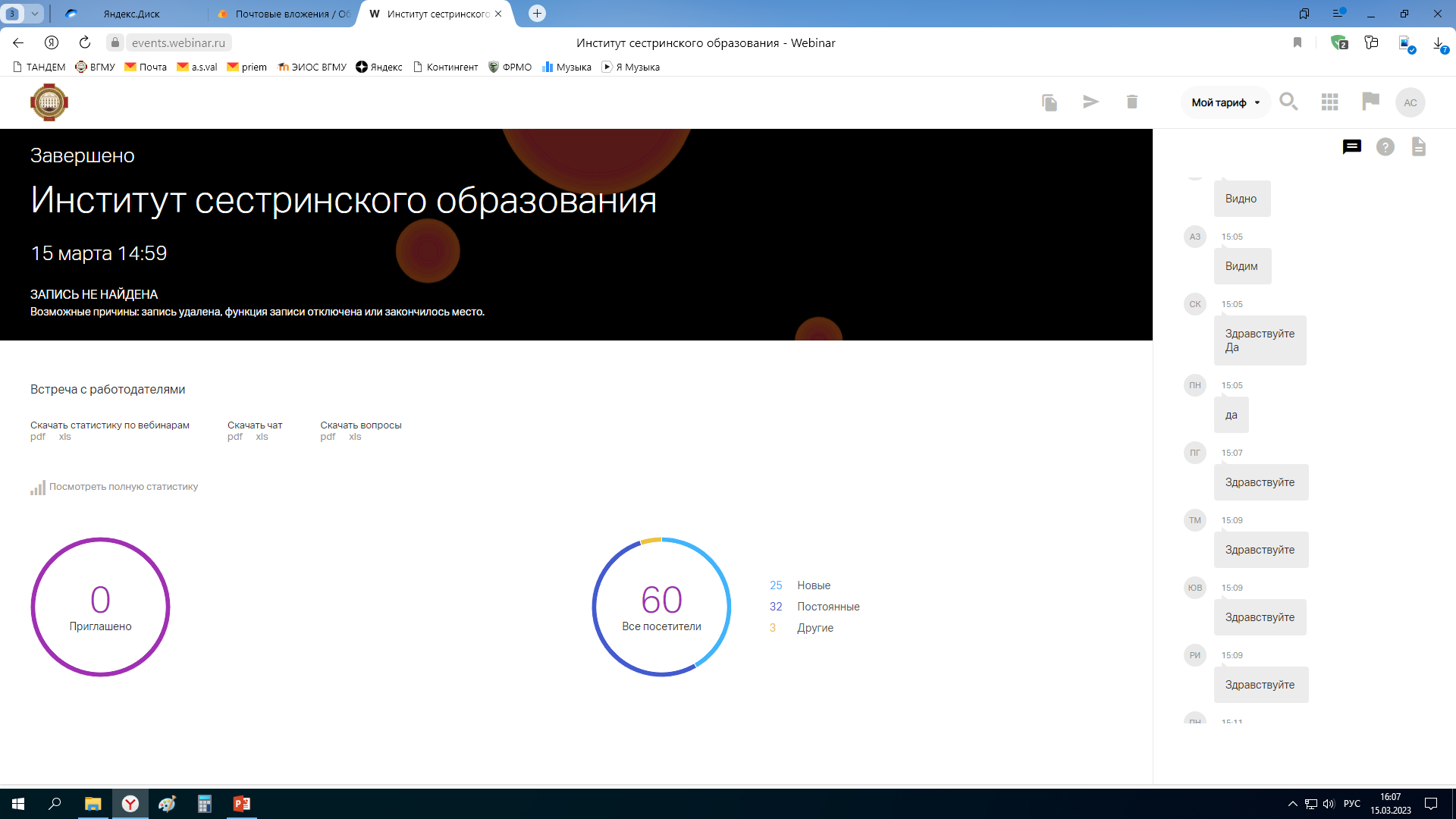Screen dimensions: 1456x819
Task: Open the ВГМУ bookmark
Action: pyautogui.click(x=95, y=67)
